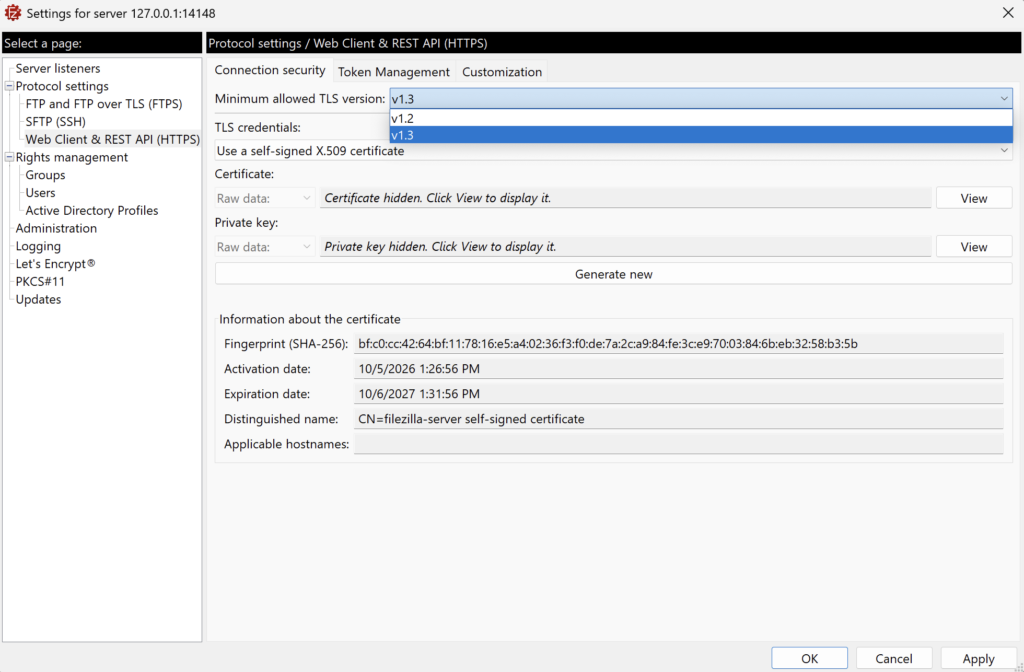
Task: Switch to the Connection security tab
Action: click(x=270, y=71)
